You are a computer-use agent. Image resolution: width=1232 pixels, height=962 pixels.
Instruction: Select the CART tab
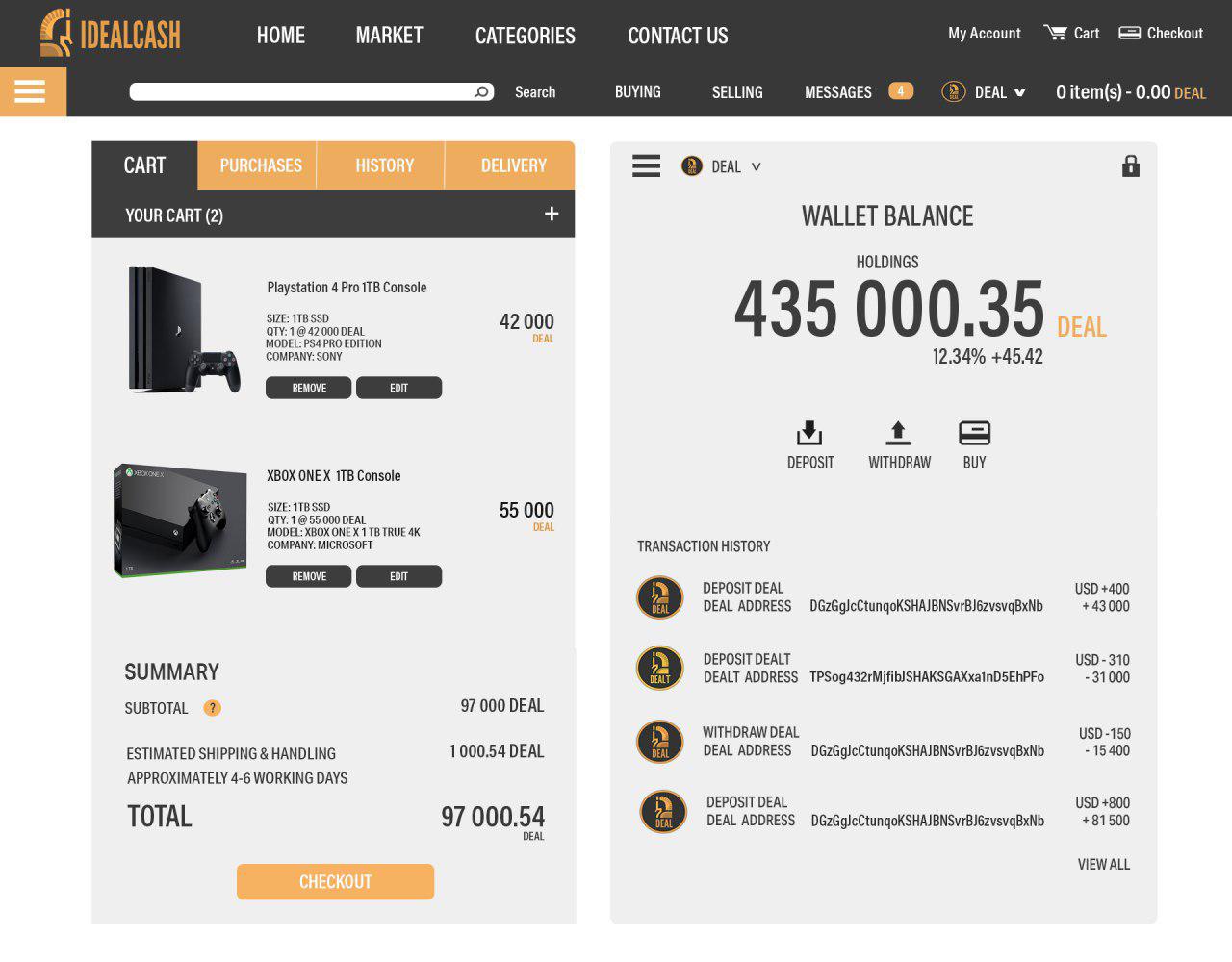[x=144, y=165]
